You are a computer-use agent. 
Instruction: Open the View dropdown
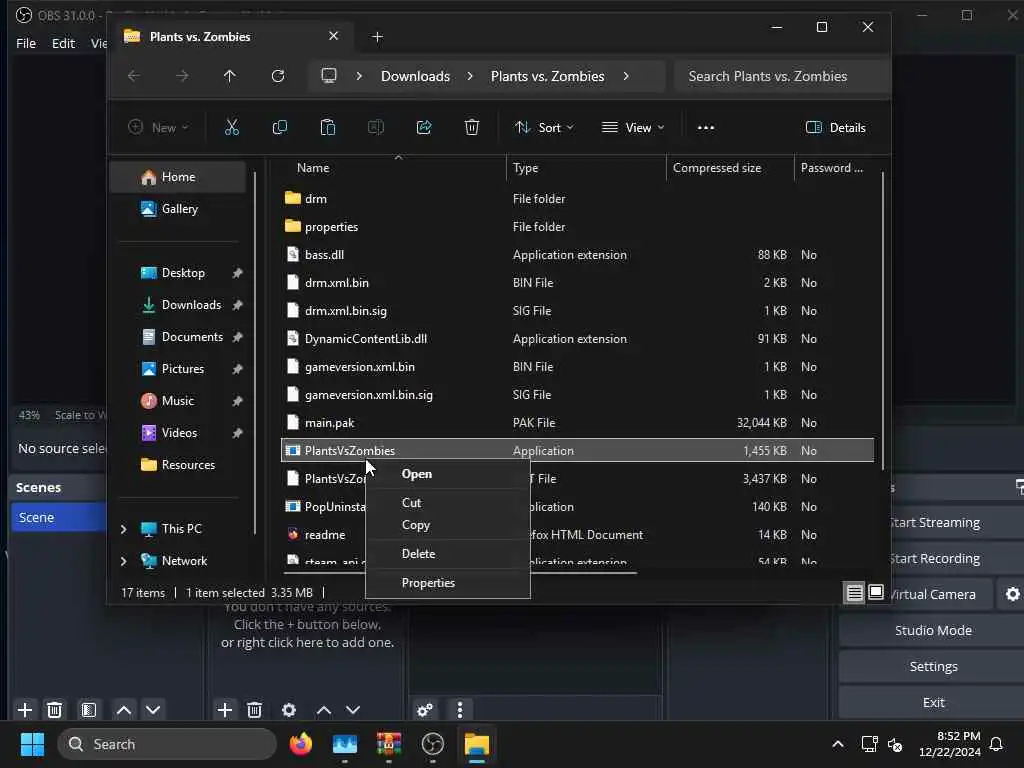point(633,127)
